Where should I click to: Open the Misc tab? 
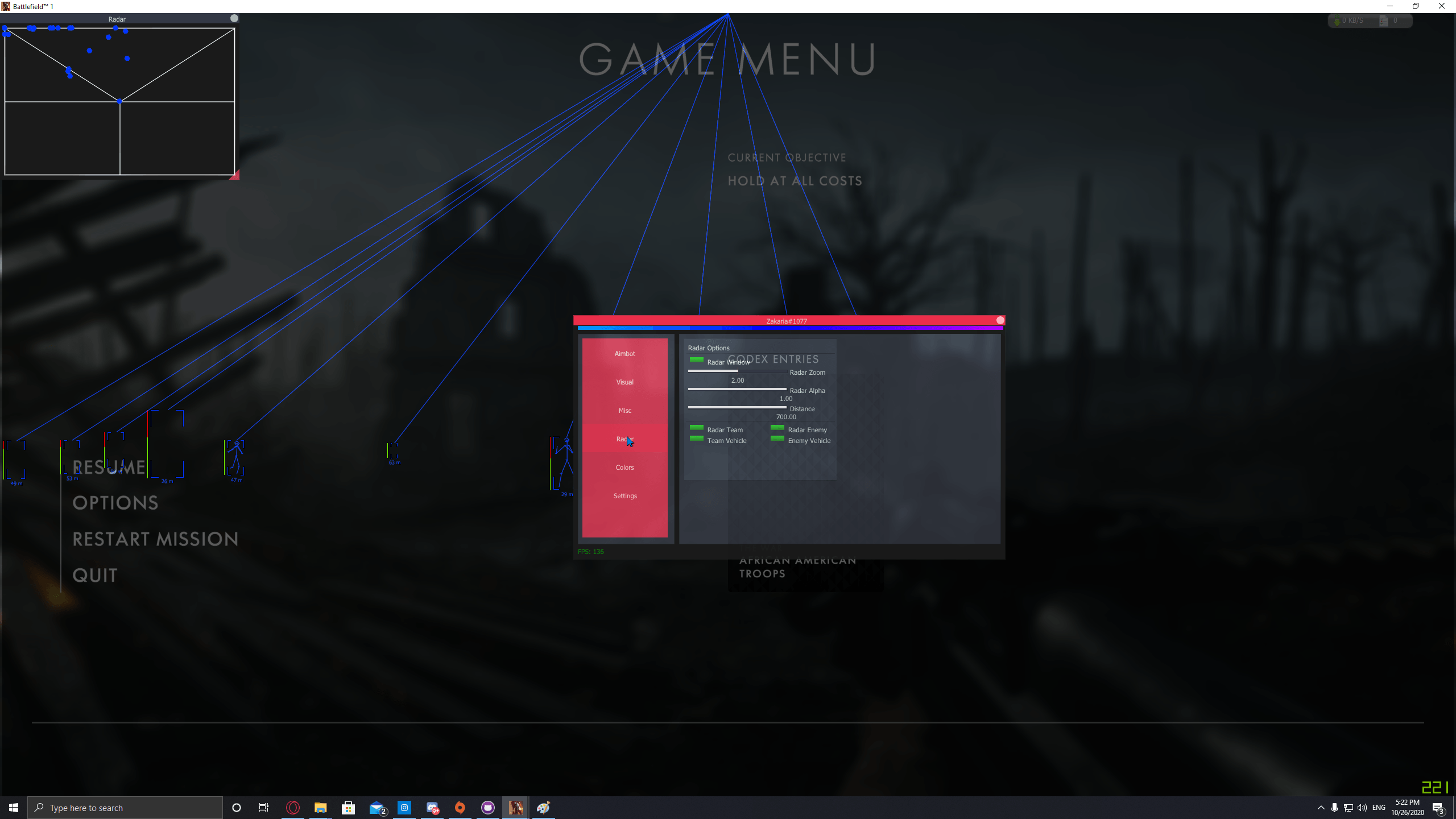pyautogui.click(x=624, y=411)
